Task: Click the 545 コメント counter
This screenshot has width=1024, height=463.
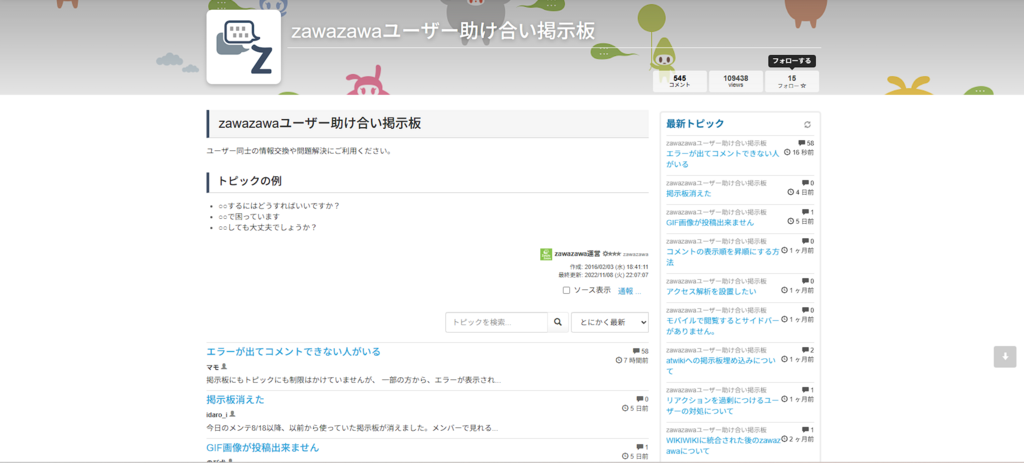Action: point(679,81)
